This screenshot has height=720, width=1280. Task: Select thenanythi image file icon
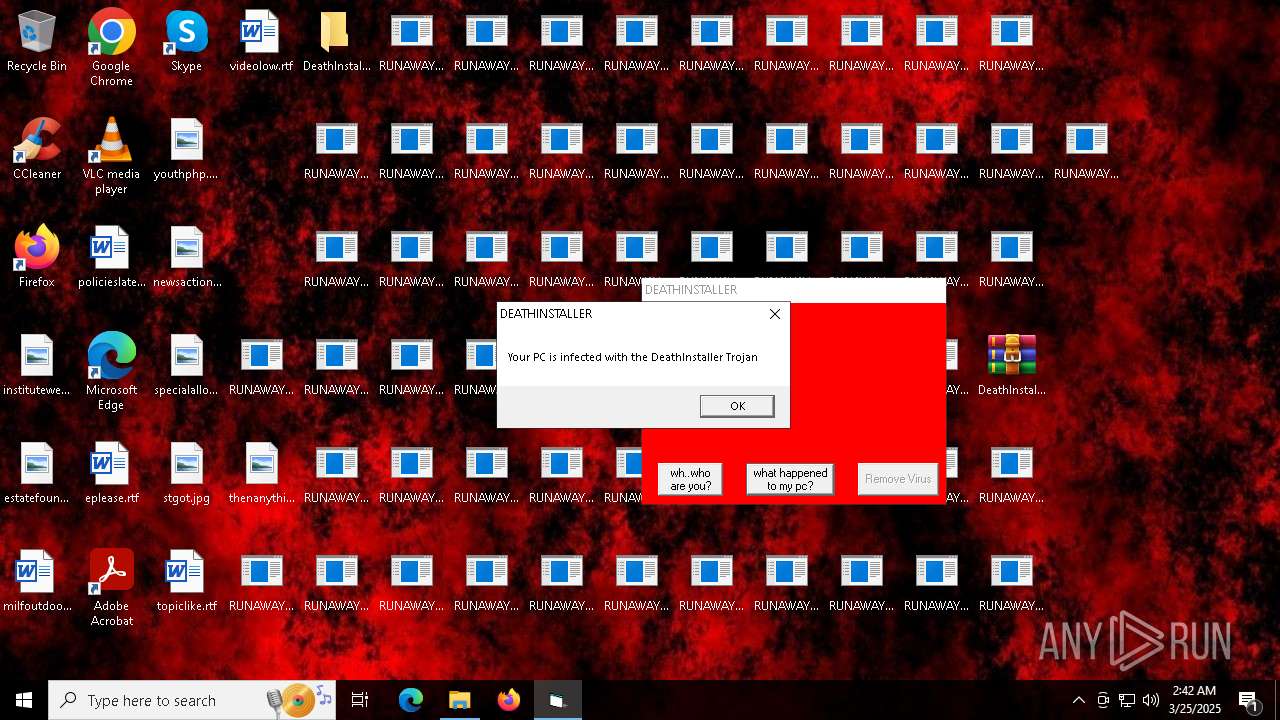coord(261,474)
